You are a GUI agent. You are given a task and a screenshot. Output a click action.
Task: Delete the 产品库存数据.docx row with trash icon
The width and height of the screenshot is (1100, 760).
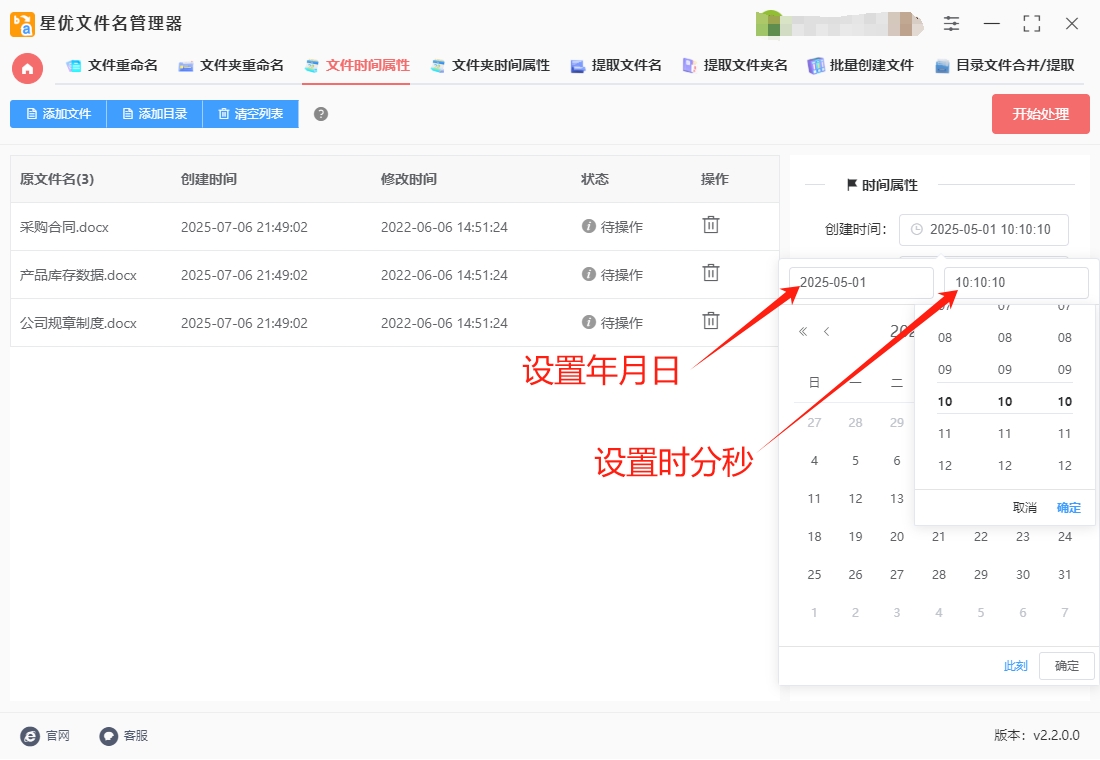pos(711,272)
